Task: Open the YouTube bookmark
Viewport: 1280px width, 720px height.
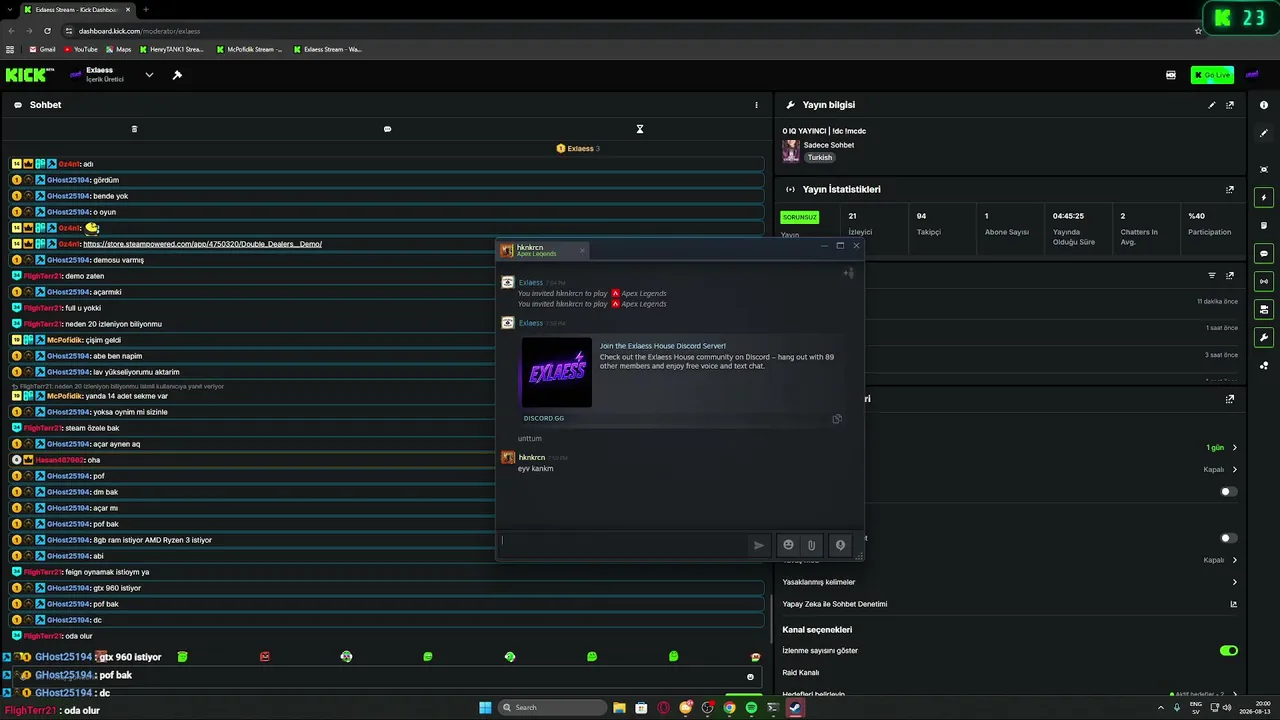Action: [81, 49]
